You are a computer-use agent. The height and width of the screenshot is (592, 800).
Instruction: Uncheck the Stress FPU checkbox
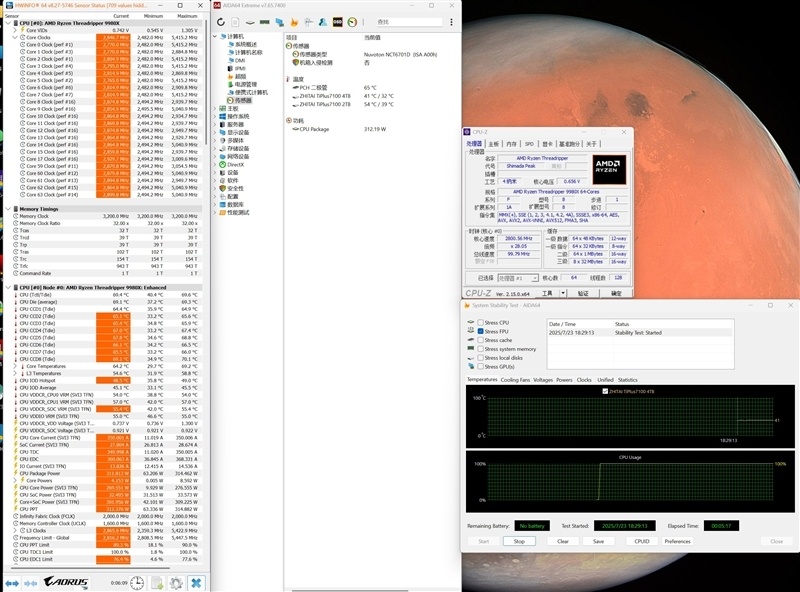coord(481,331)
